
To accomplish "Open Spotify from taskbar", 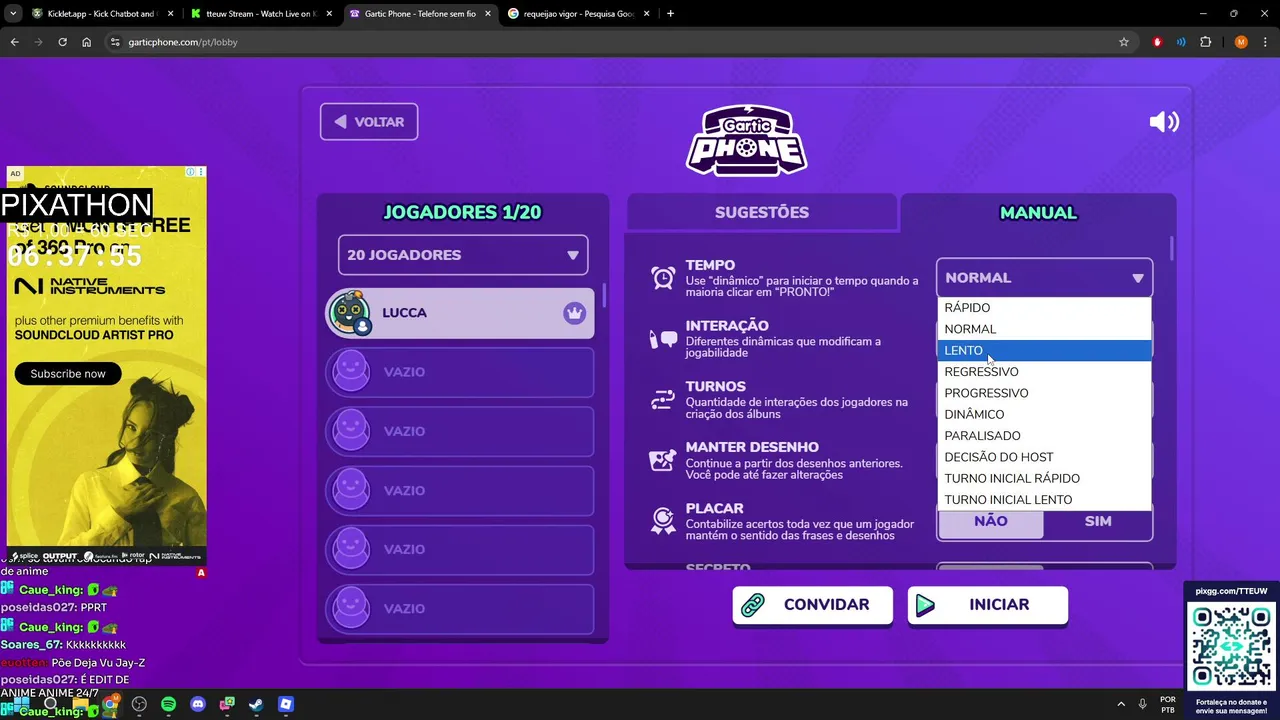I will coord(169,705).
